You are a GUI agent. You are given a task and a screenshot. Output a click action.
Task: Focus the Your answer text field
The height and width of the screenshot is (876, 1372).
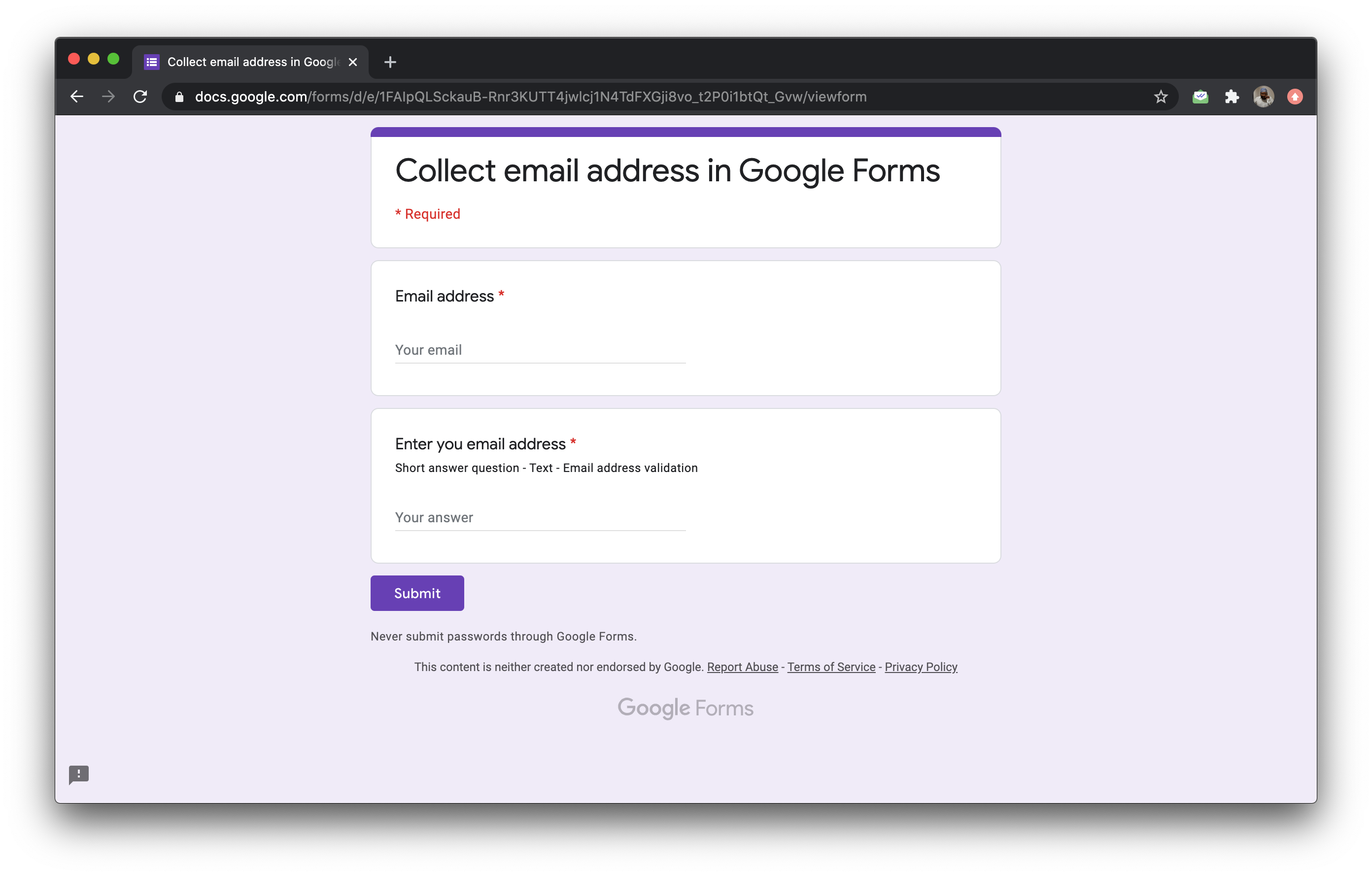click(x=540, y=518)
